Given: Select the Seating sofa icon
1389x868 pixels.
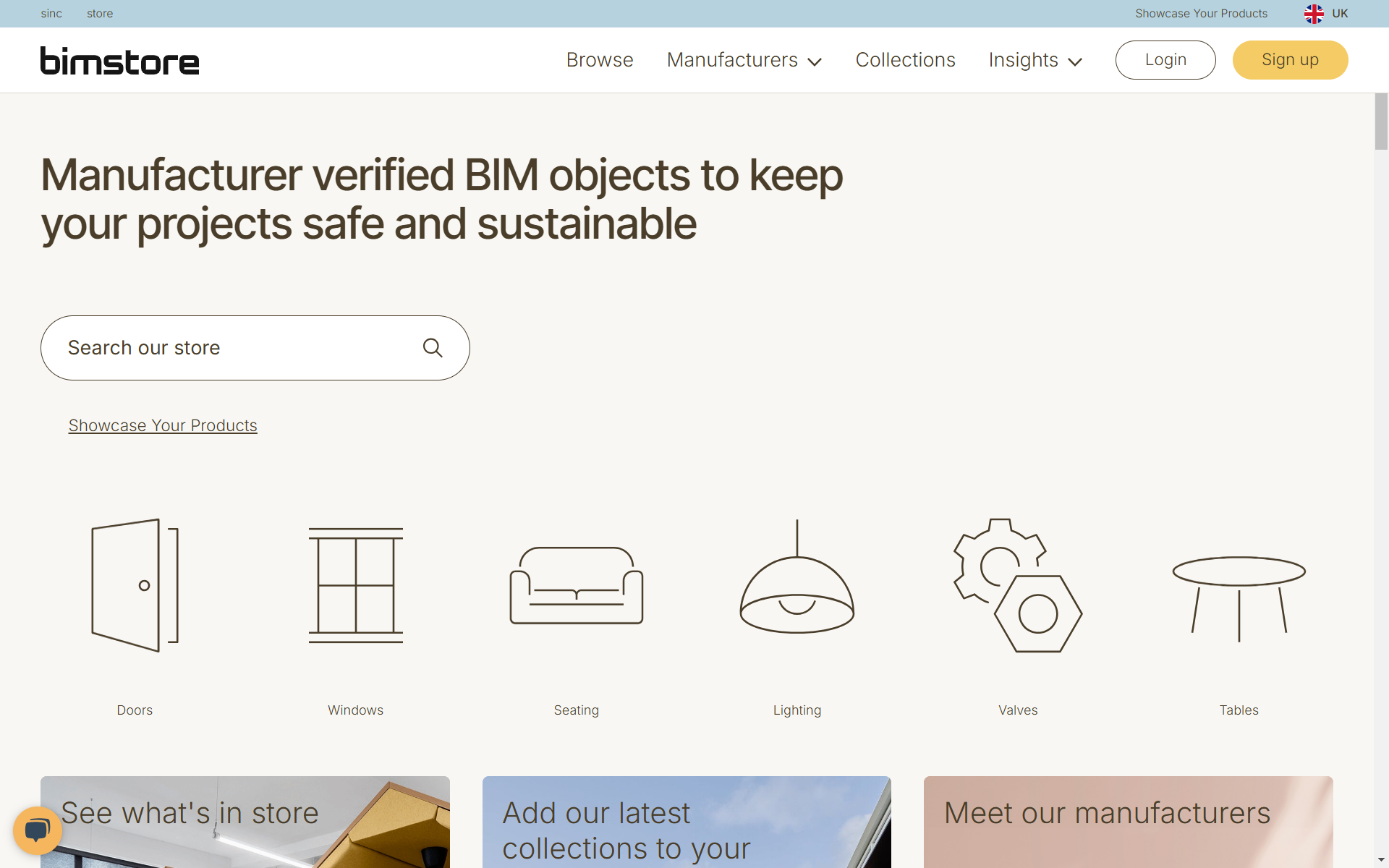Looking at the screenshot, I should click(576, 585).
